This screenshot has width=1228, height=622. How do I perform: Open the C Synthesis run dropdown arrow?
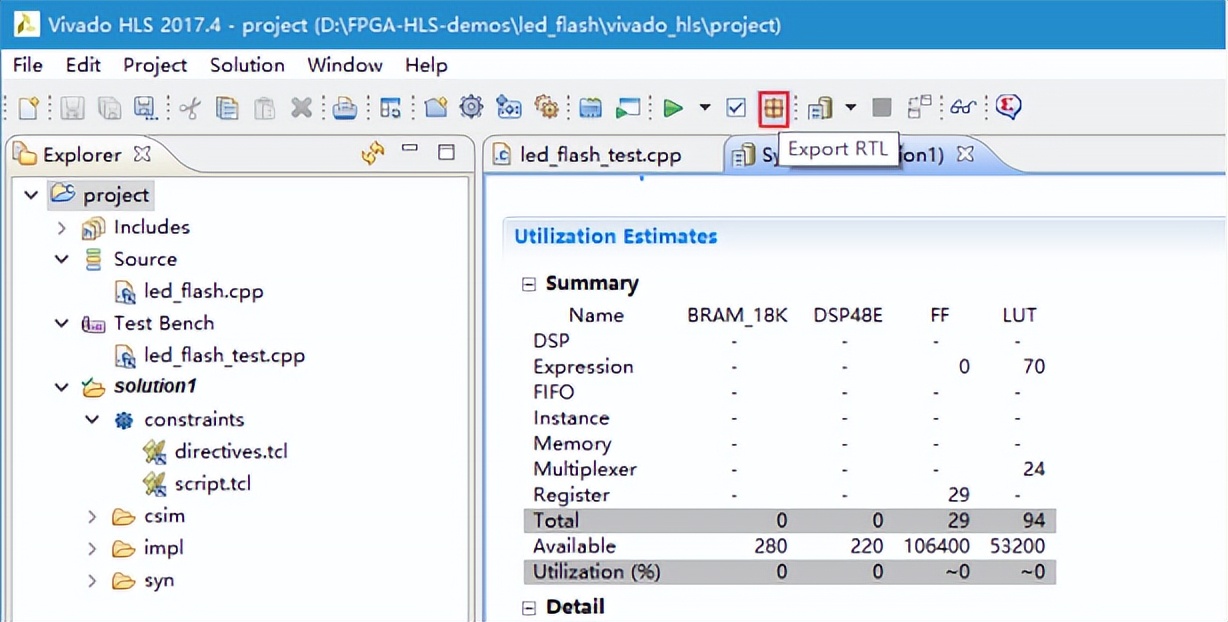[x=705, y=107]
